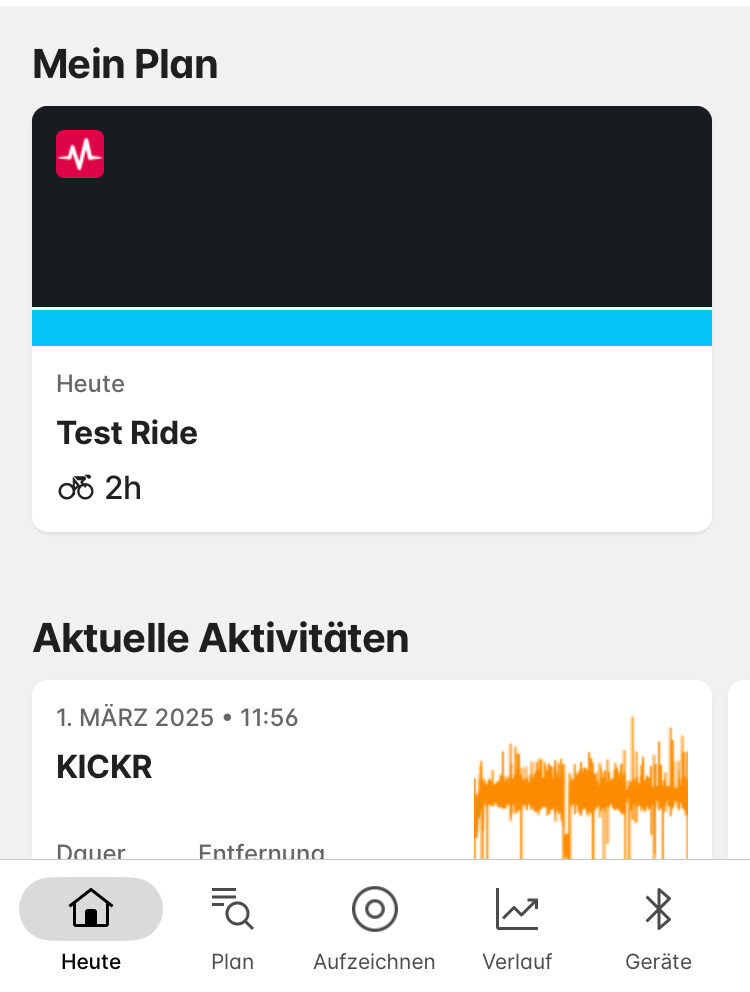
Task: Switch to the Verlauf tab label
Action: click(517, 962)
